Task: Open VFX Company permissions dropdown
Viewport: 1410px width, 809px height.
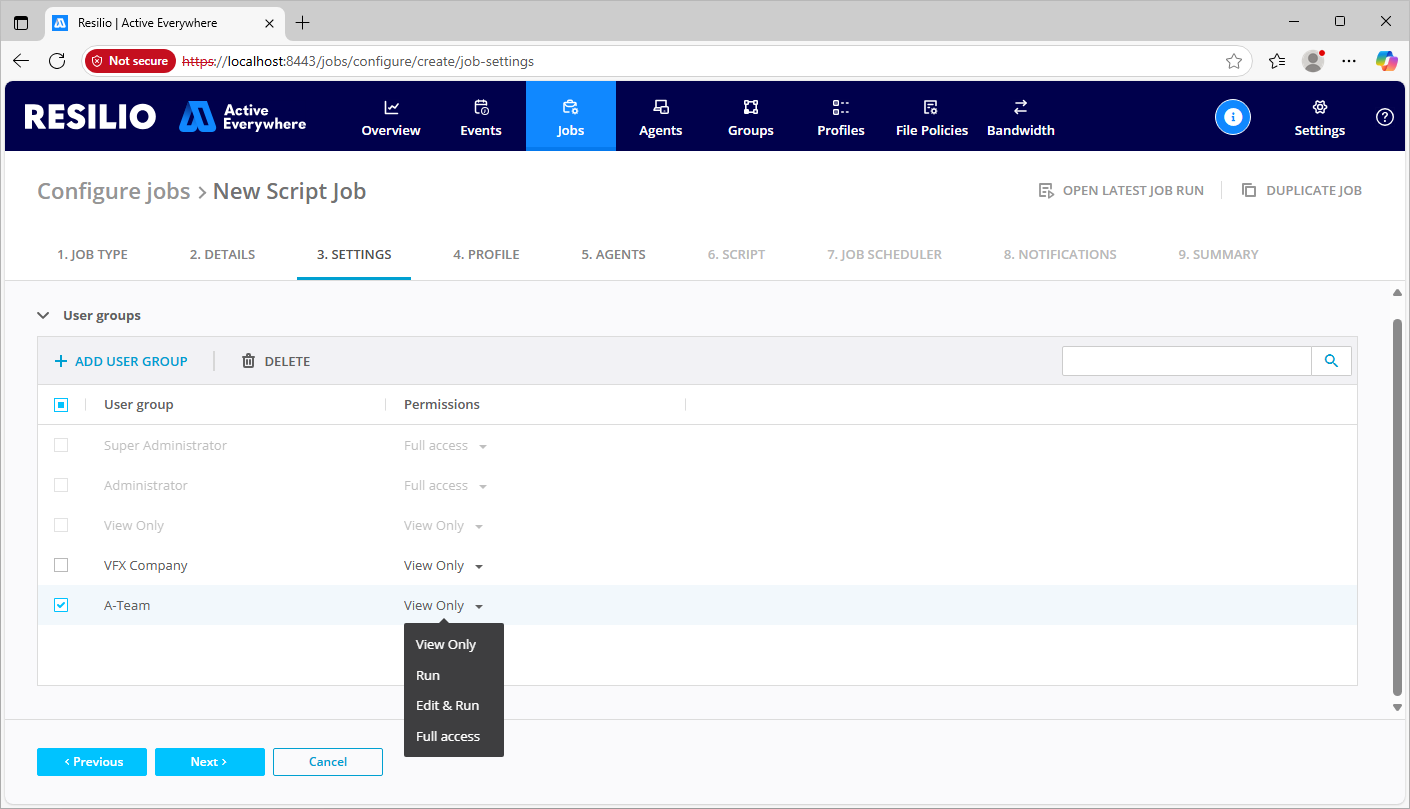Action: click(x=443, y=566)
